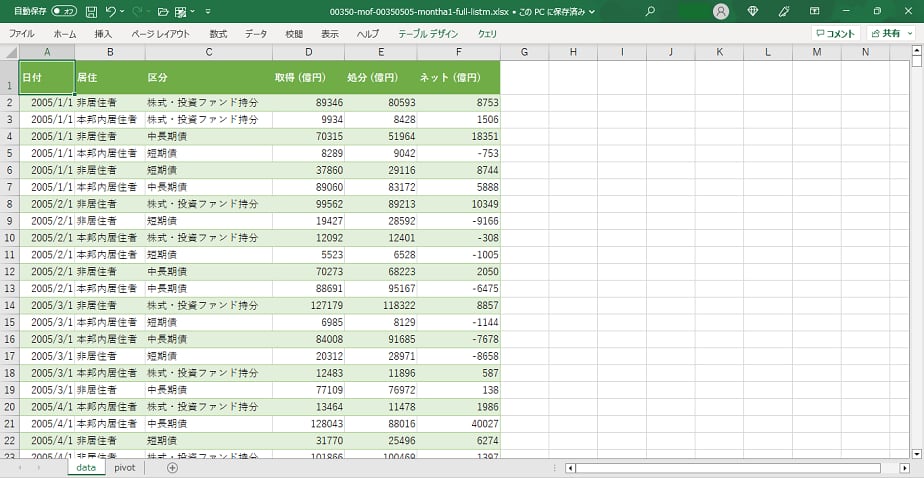
Task: Open the 挿入 ribbon tab
Action: pyautogui.click(x=103, y=33)
